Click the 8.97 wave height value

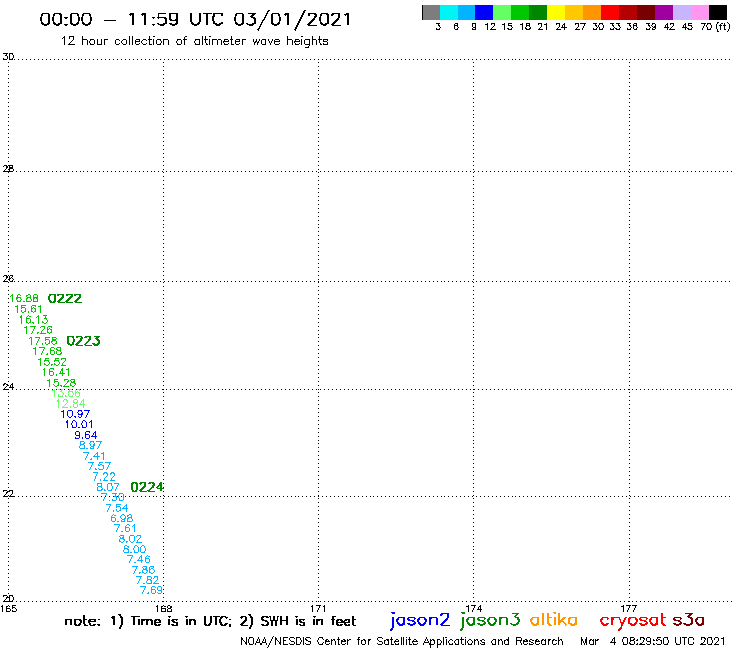[90, 445]
